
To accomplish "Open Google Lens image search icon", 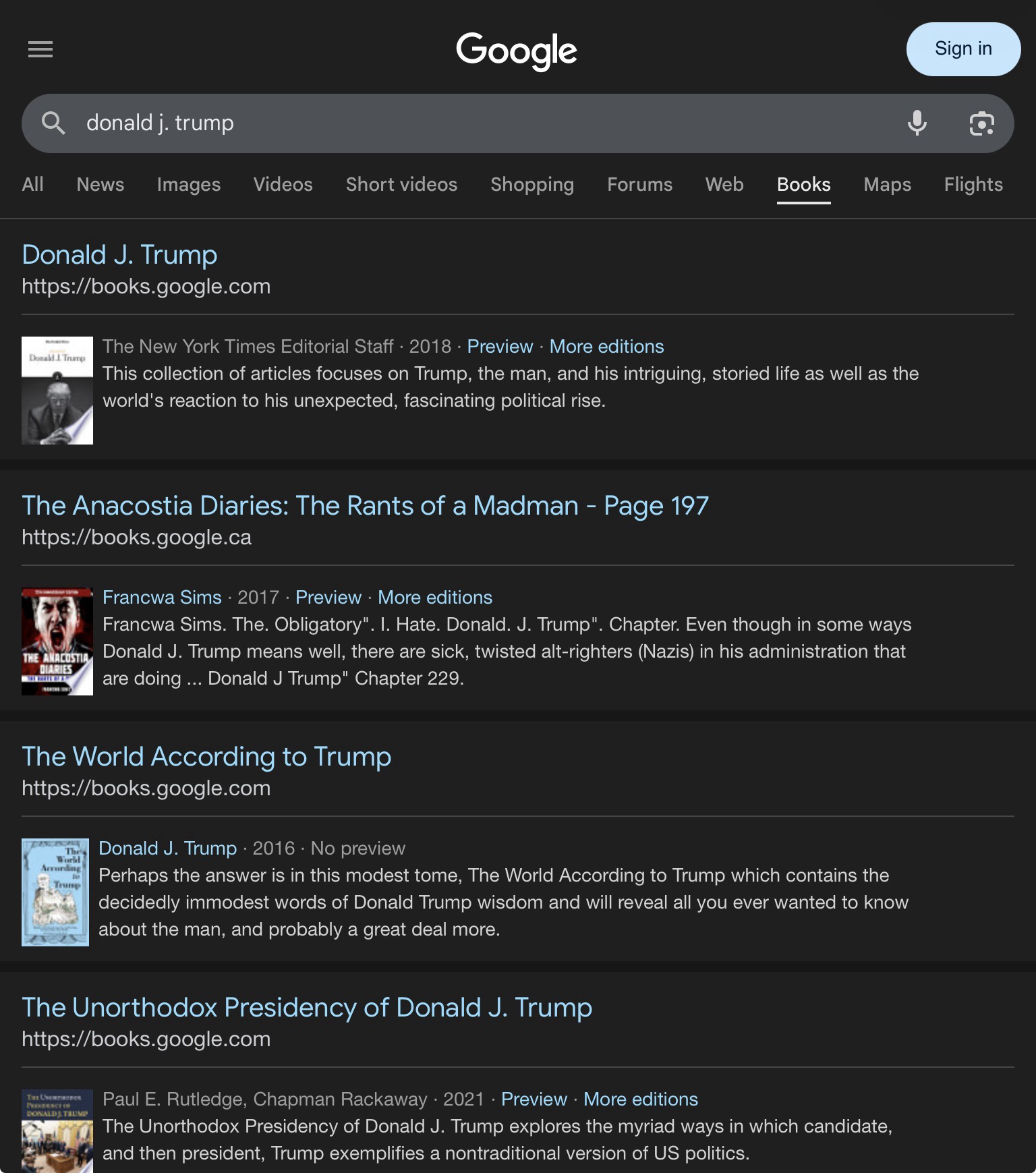I will tap(981, 123).
